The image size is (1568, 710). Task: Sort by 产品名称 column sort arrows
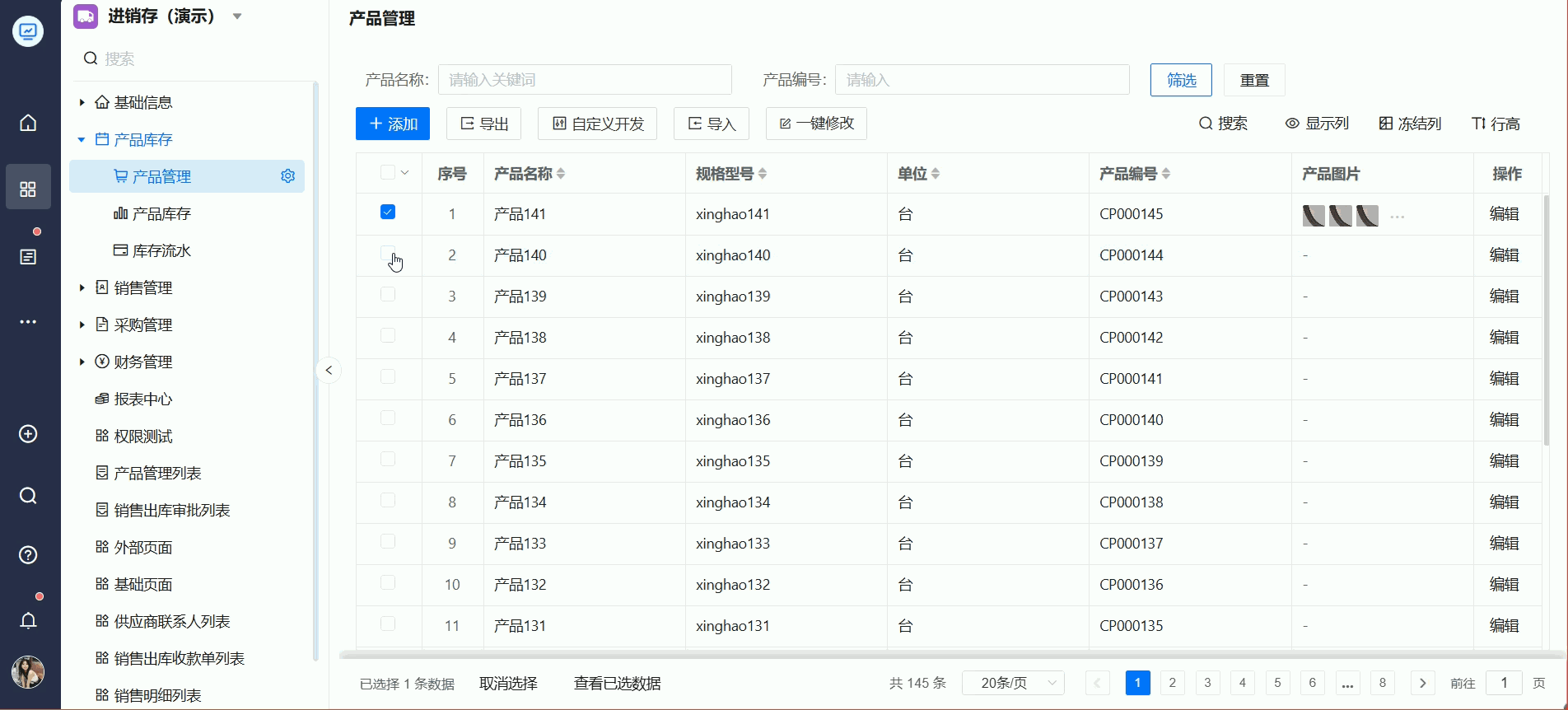[561, 174]
